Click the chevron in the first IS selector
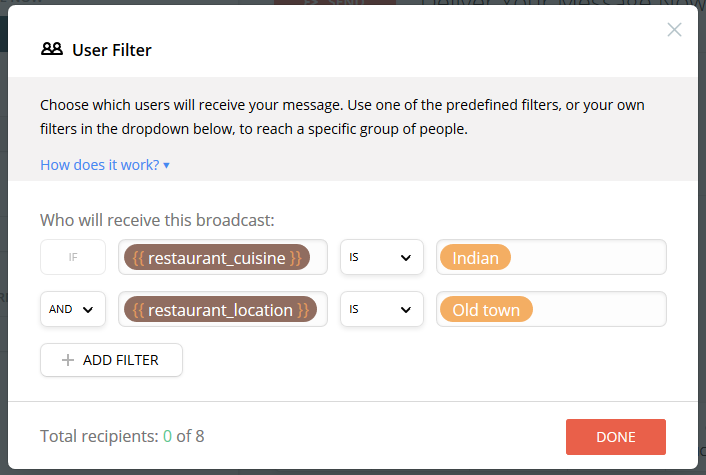706x475 pixels. point(406,258)
